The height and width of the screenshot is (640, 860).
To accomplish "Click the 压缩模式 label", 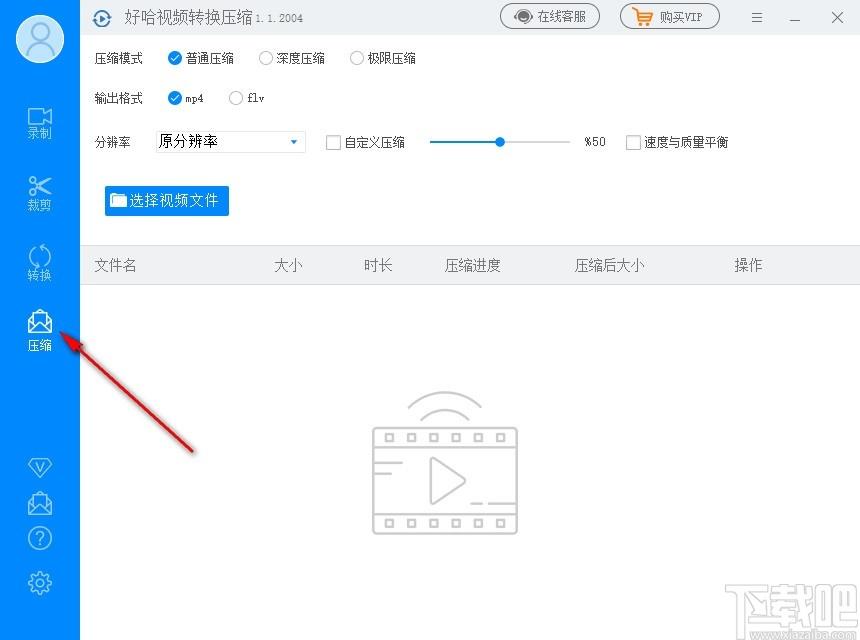I will (118, 58).
